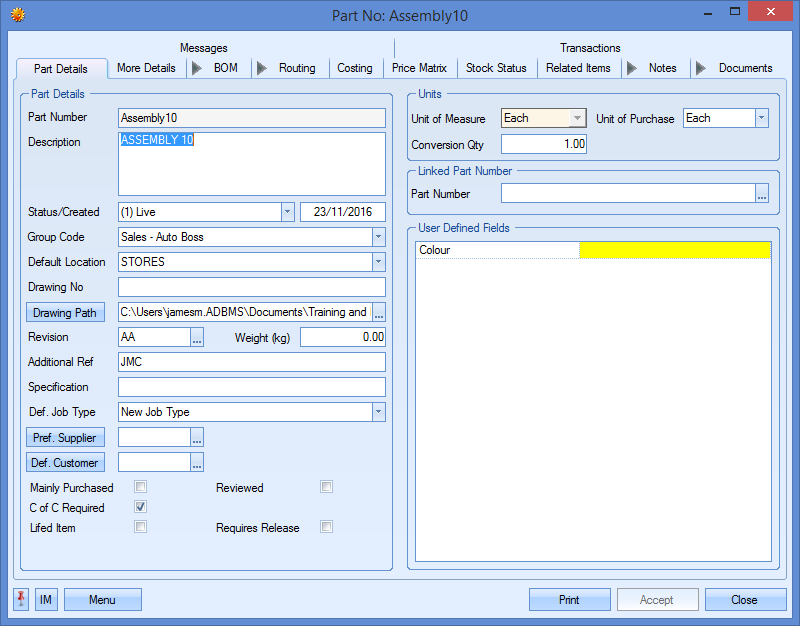Image resolution: width=800 pixels, height=626 pixels.
Task: Uncheck C of C Required checkbox
Action: [141, 508]
